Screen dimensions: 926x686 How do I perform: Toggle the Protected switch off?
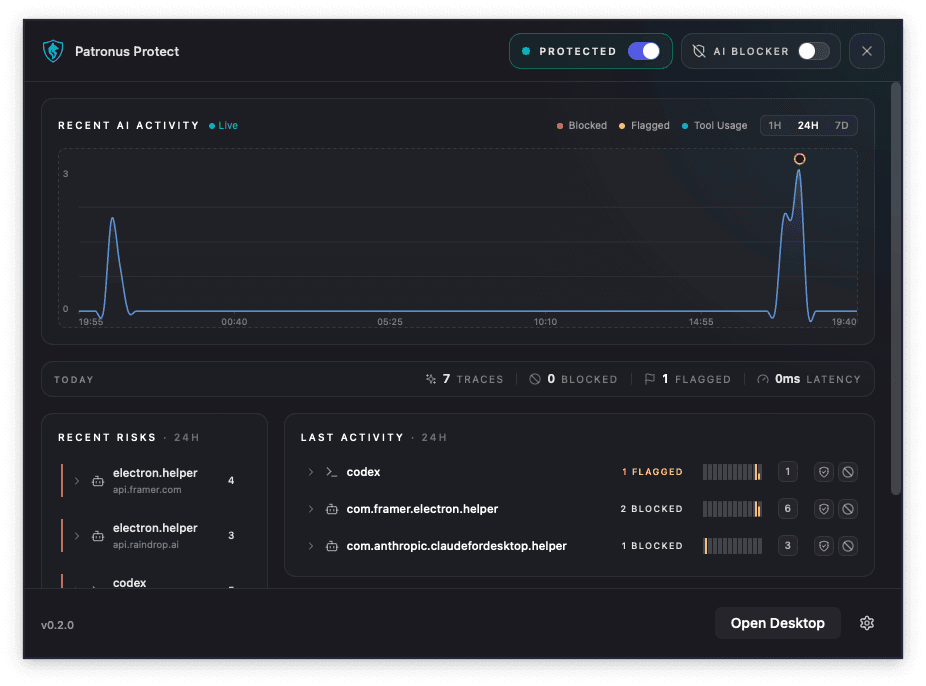[644, 51]
